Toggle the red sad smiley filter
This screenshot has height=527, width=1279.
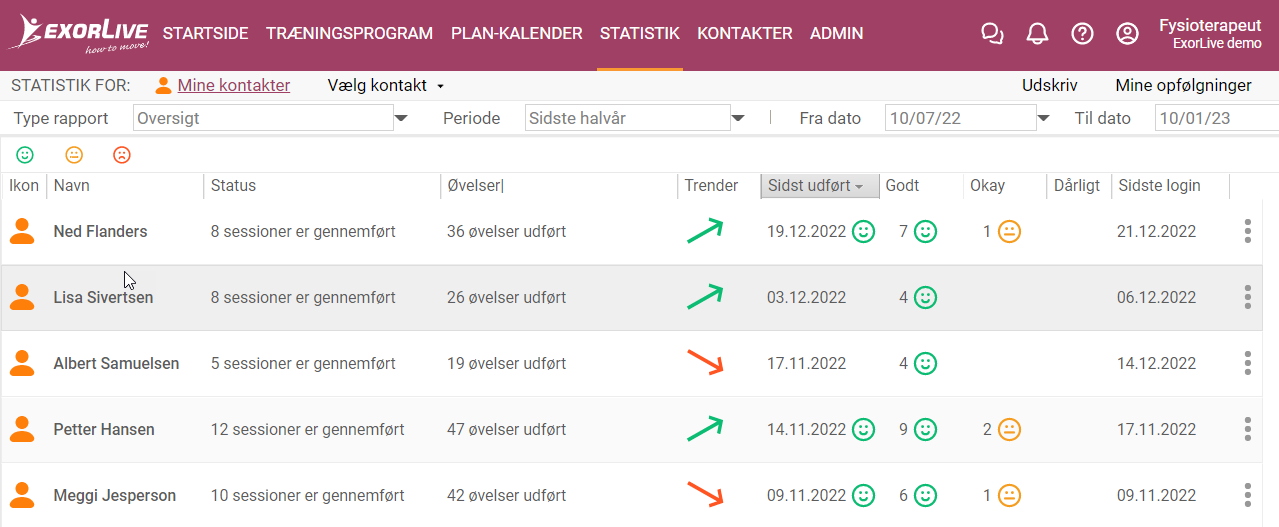point(122,155)
